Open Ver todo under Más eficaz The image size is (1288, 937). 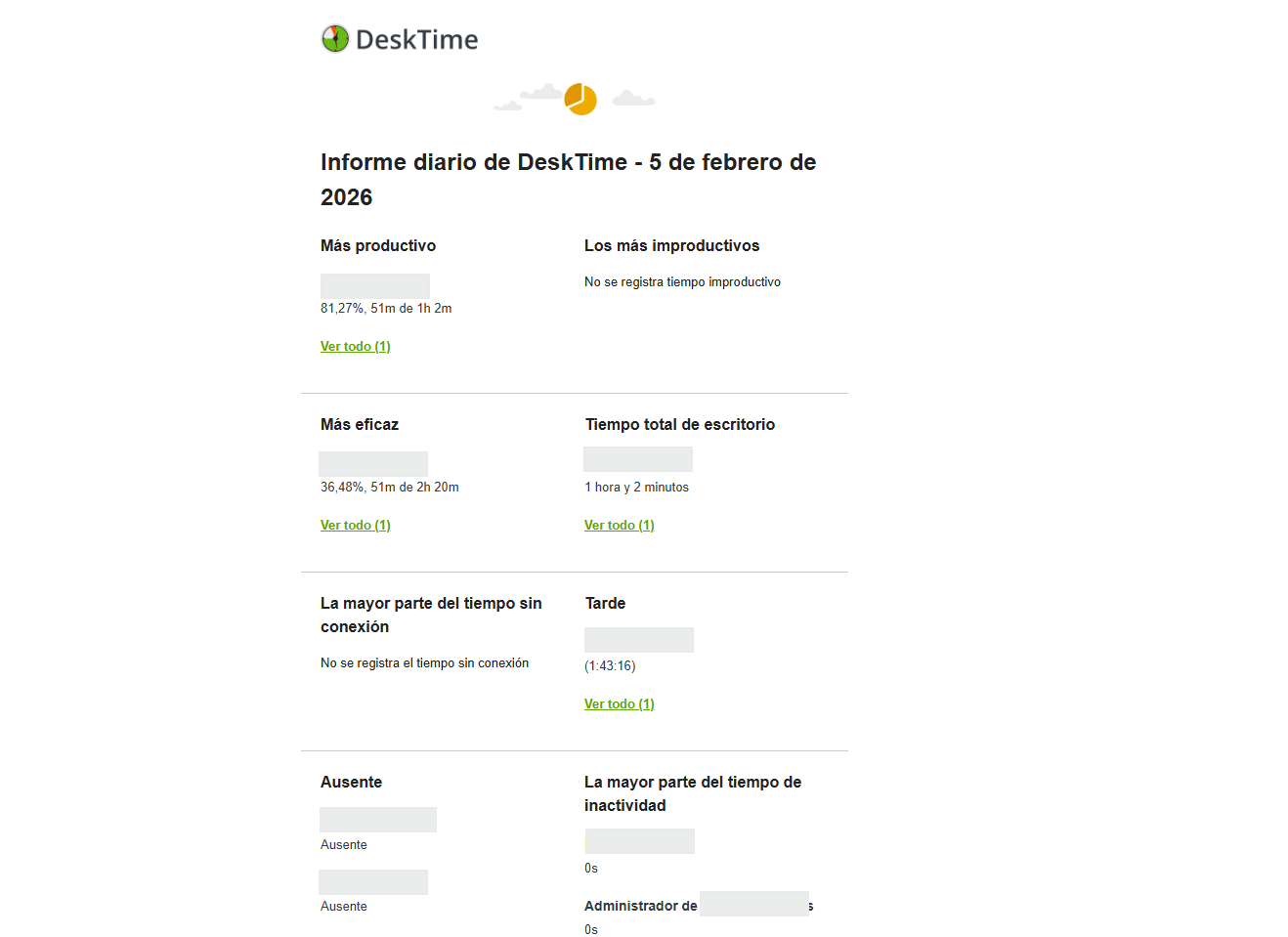[356, 526]
